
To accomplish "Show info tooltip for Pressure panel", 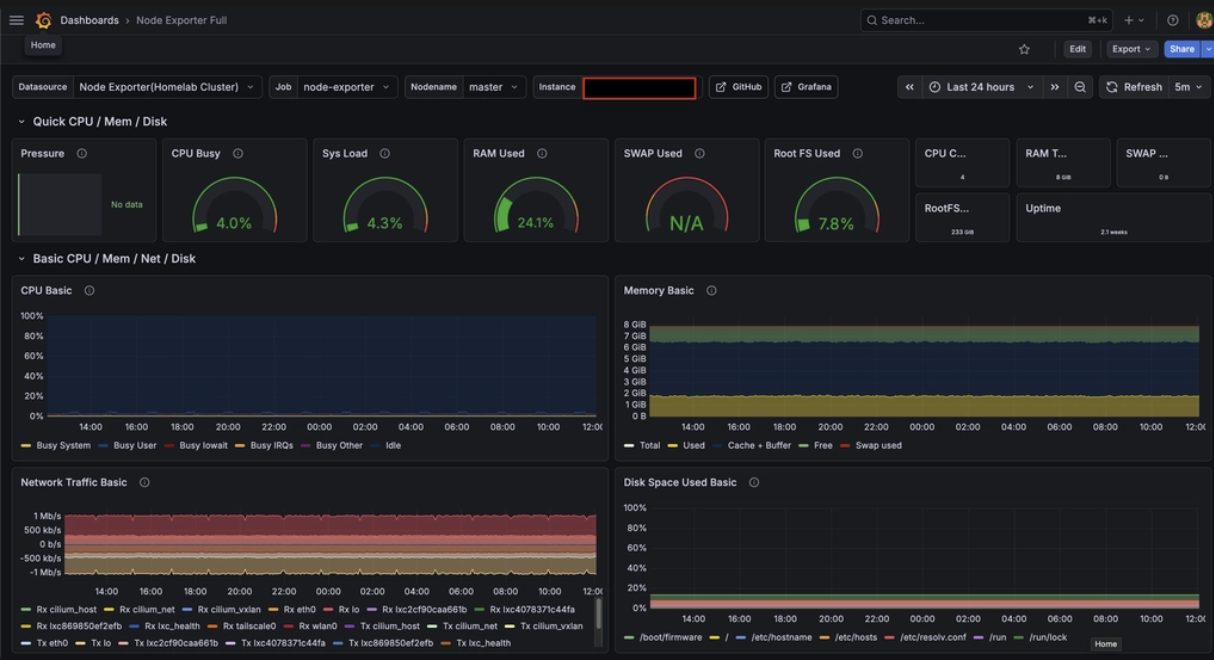I will pos(82,154).
